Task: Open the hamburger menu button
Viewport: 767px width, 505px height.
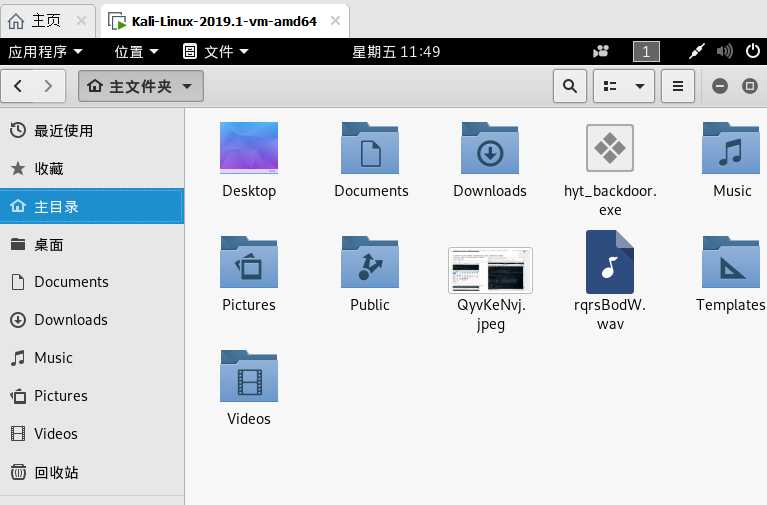Action: (678, 86)
